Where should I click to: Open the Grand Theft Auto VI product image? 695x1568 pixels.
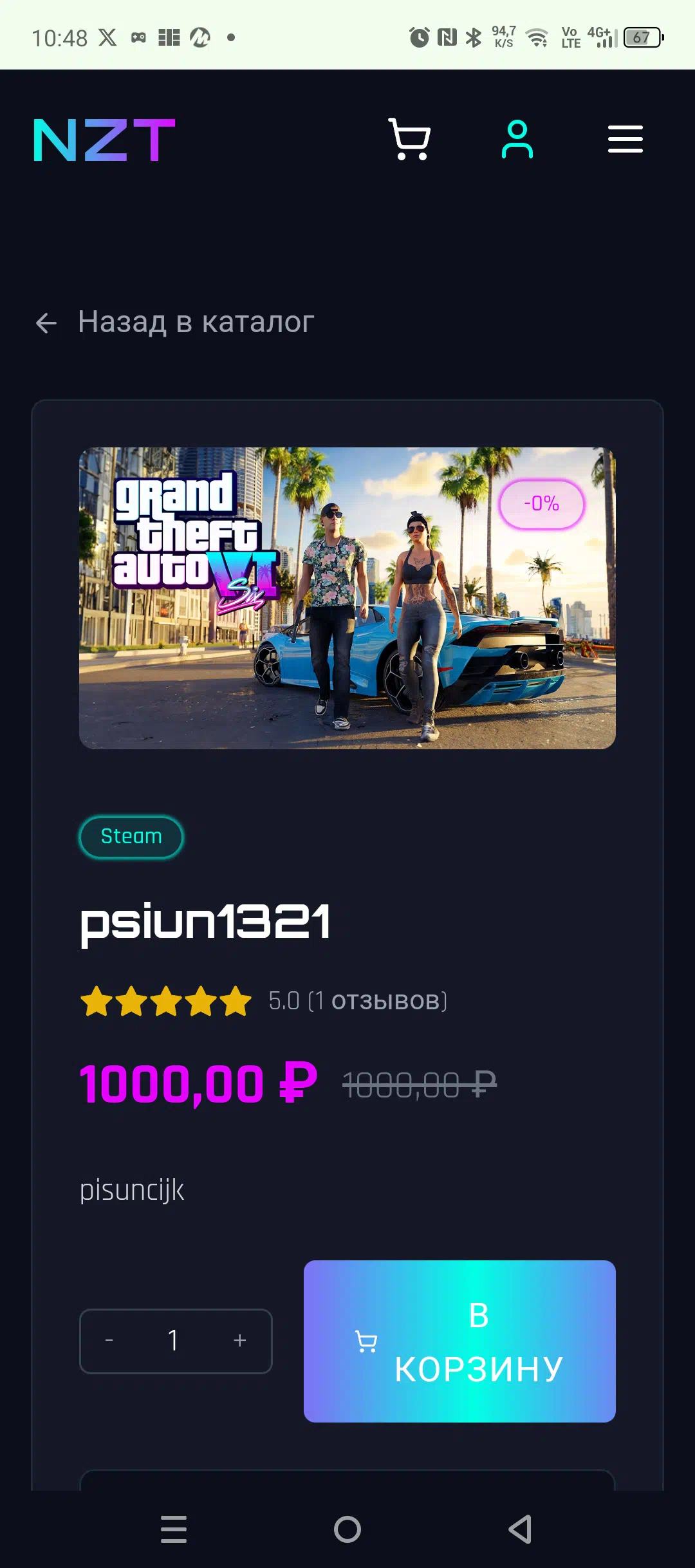point(347,598)
